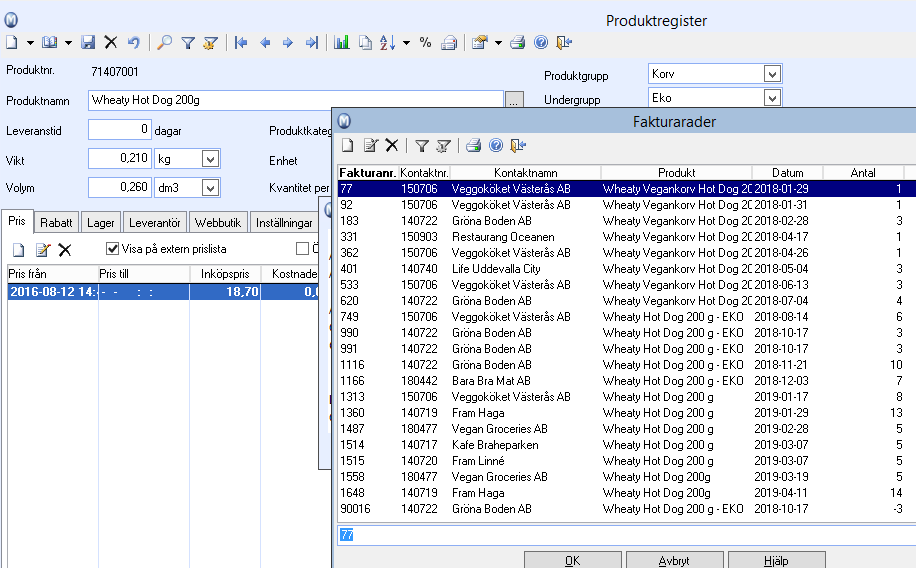This screenshot has width=916, height=568.
Task: Open search with the magnifying glass icon
Action: (x=165, y=43)
